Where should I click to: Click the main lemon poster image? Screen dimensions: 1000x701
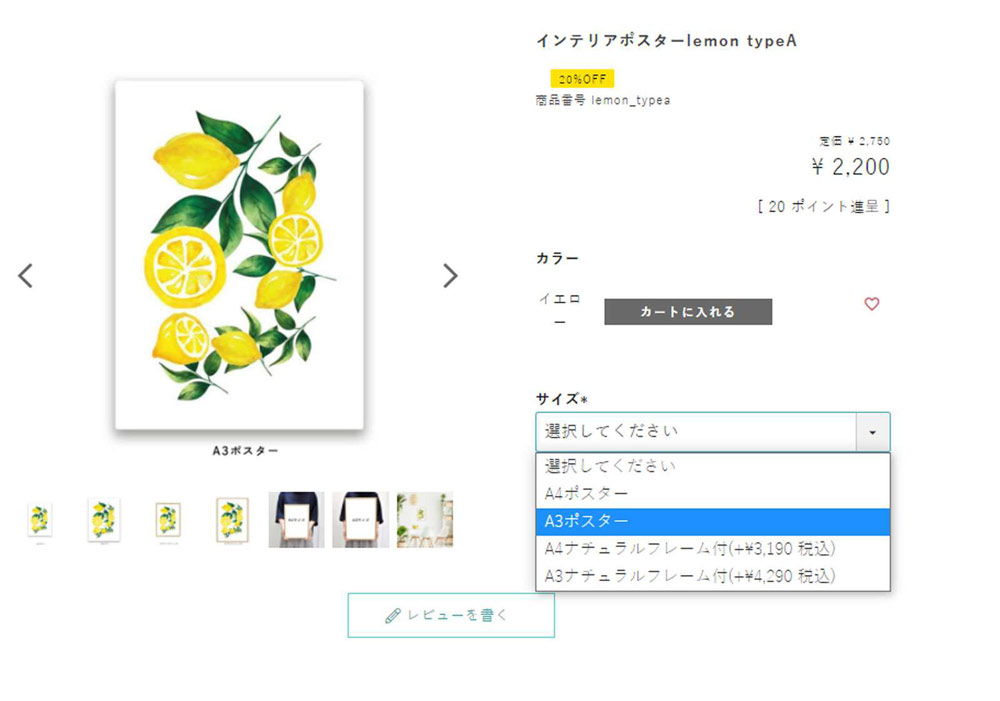tap(239, 255)
